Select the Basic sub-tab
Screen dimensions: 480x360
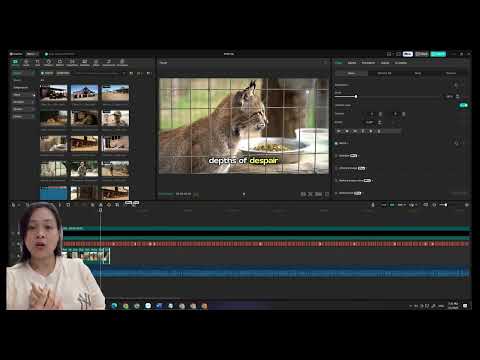coord(351,73)
